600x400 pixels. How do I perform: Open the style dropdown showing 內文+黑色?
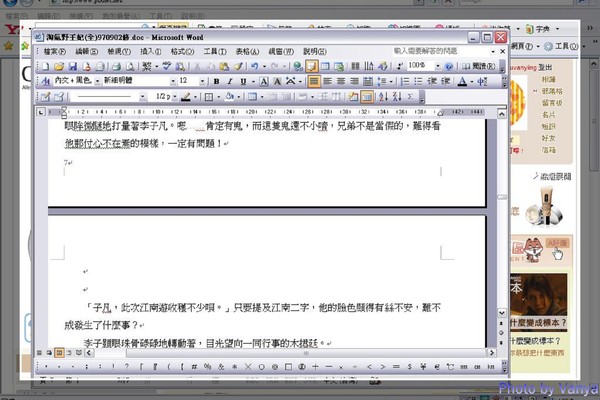coord(98,81)
